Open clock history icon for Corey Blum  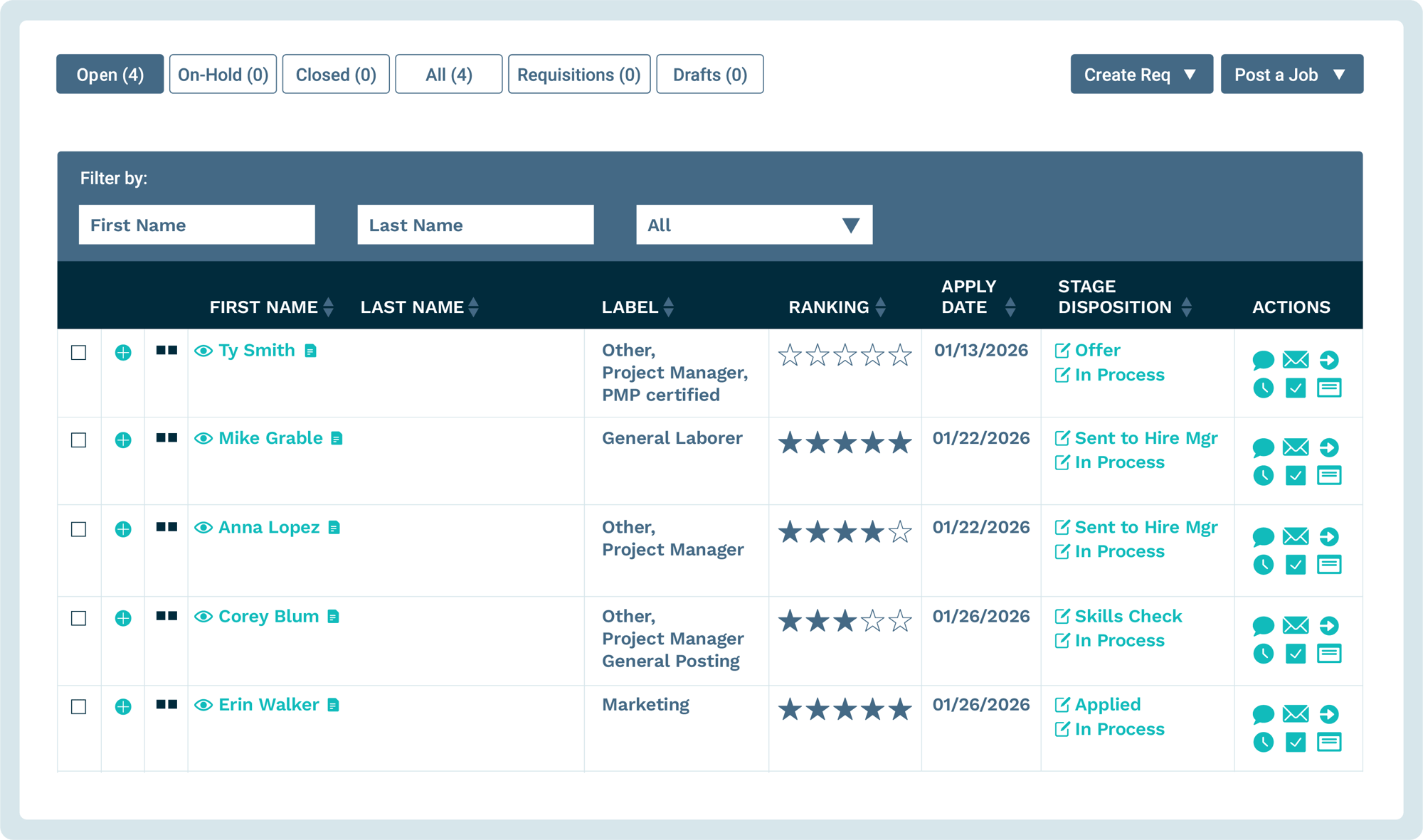coord(1263,654)
